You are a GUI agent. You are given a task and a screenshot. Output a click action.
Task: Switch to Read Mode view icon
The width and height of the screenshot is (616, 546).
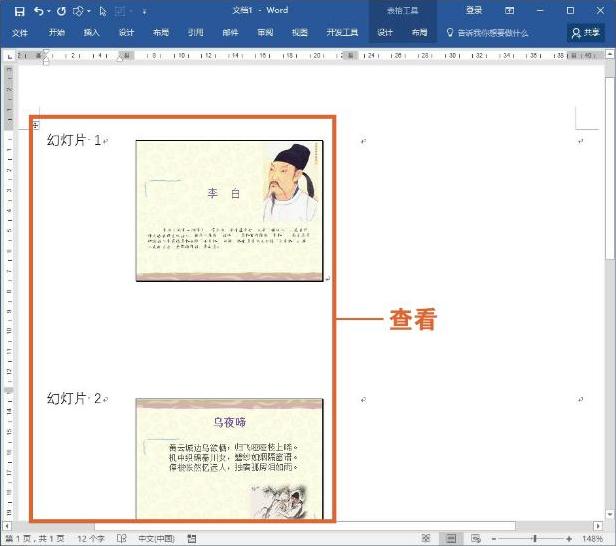click(425, 539)
